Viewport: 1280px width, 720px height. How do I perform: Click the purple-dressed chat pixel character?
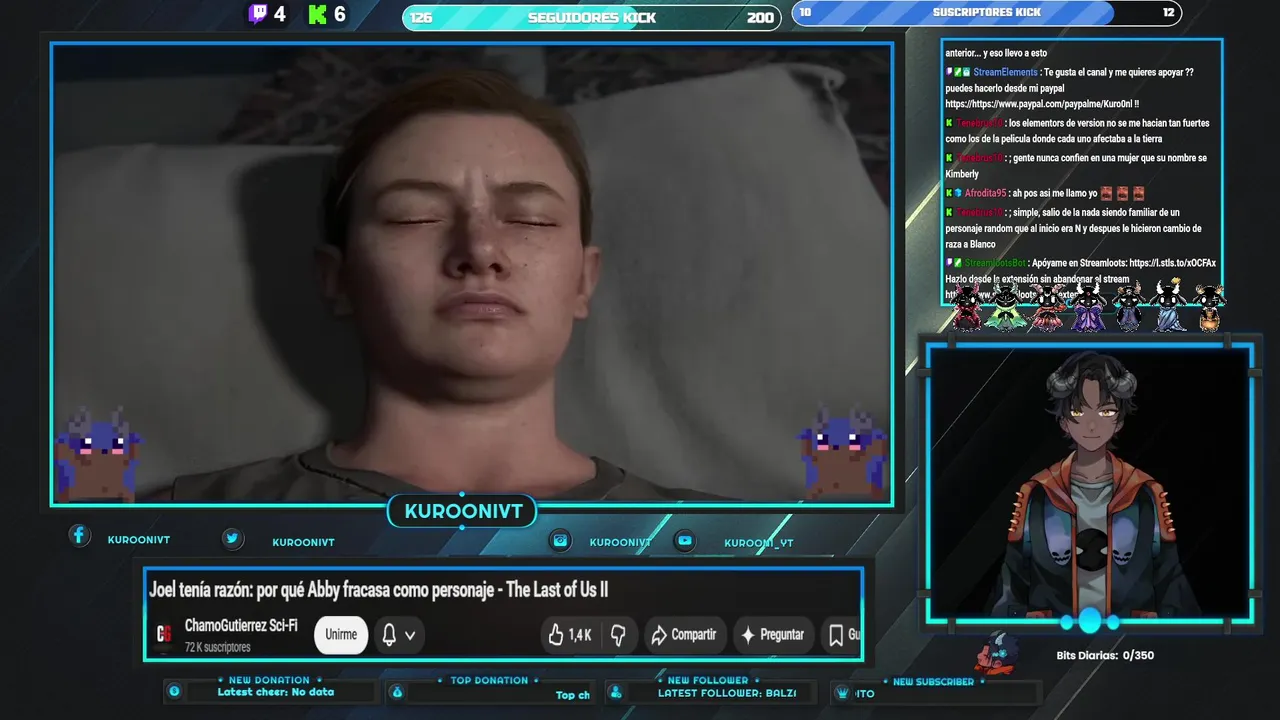coord(1087,306)
